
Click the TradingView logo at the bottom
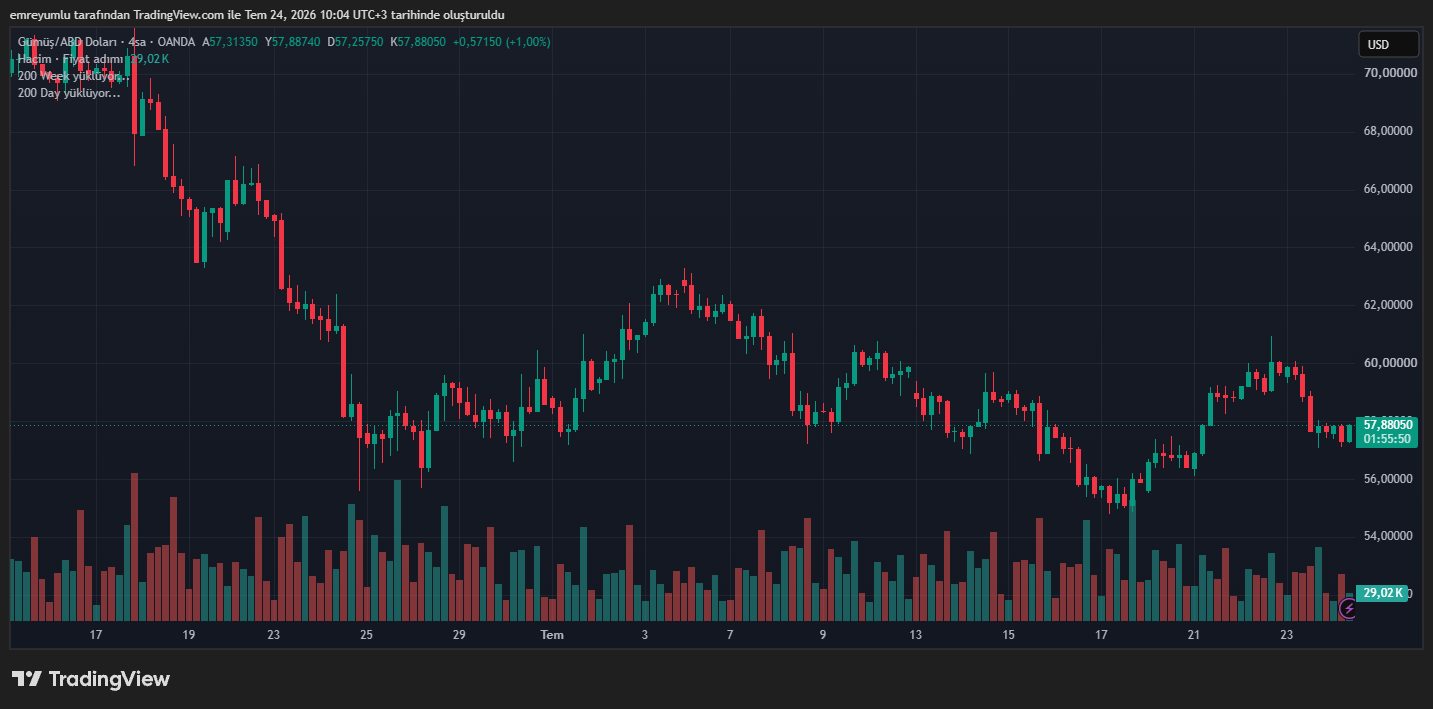click(x=91, y=679)
